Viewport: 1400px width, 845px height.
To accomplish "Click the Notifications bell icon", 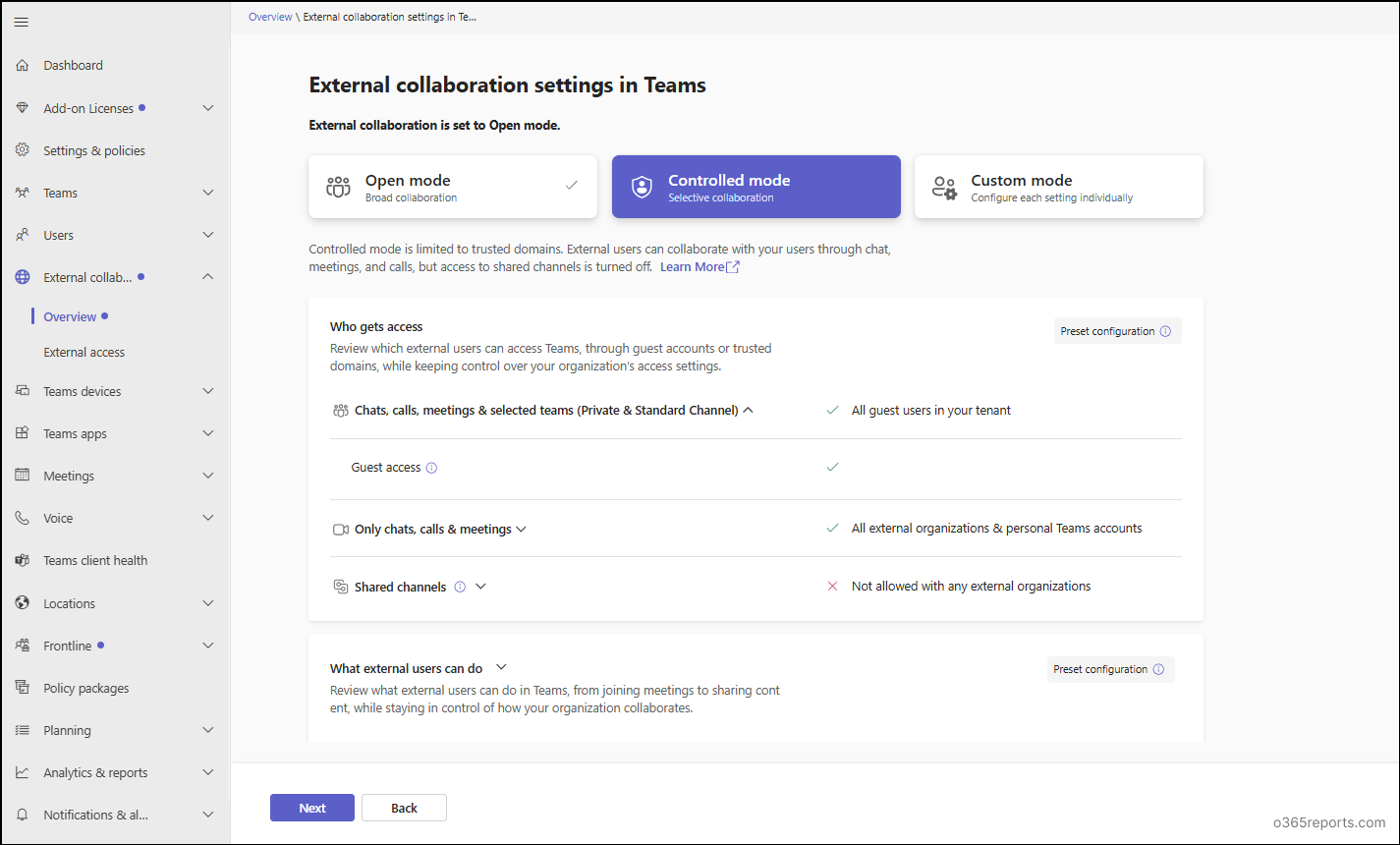I will (23, 815).
